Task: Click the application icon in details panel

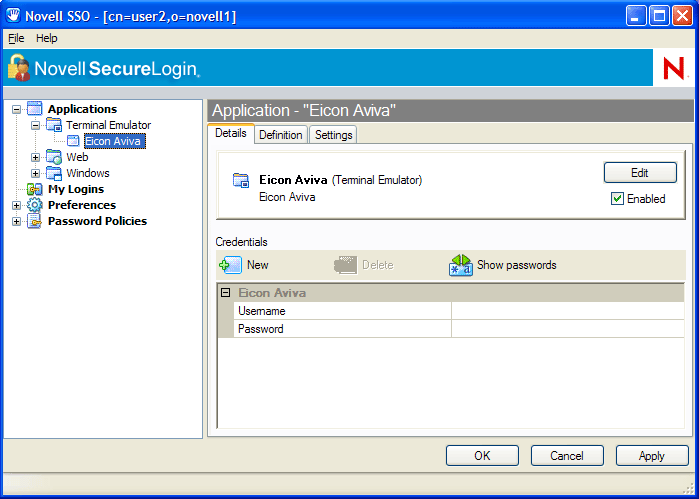Action: pyautogui.click(x=241, y=180)
